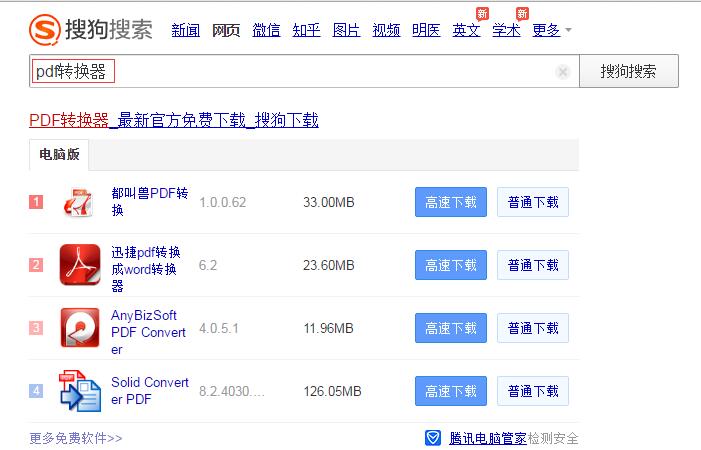Click the version text 1.0.0.62
This screenshot has height=450, width=701.
tap(223, 202)
